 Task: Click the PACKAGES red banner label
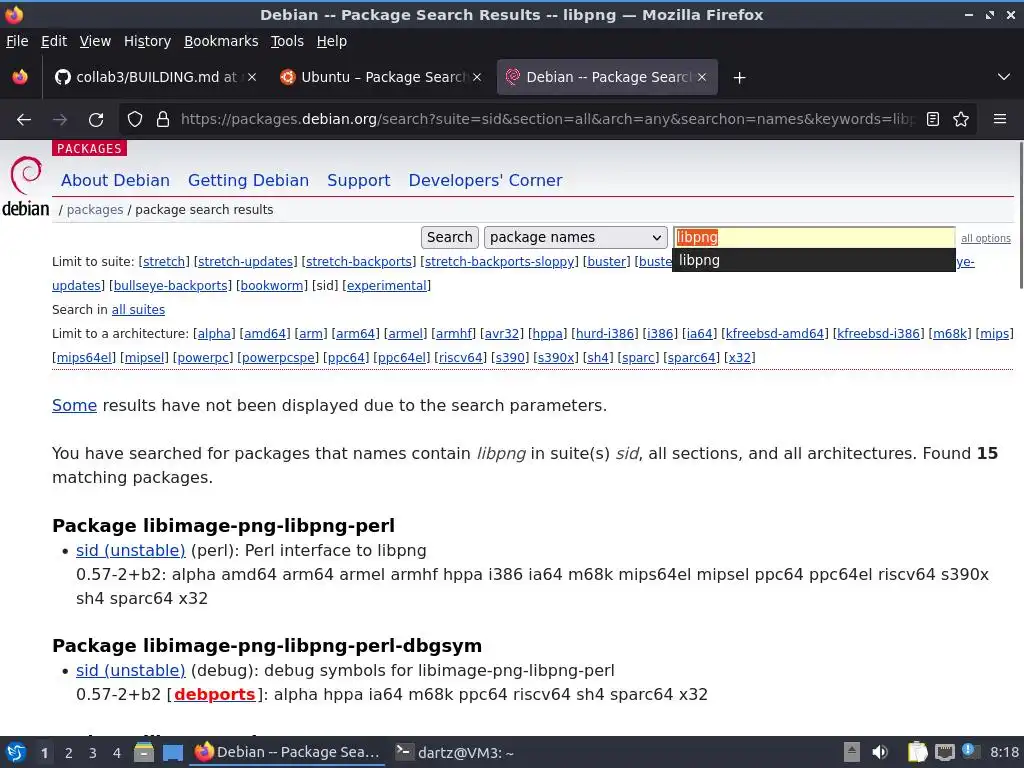[89, 149]
